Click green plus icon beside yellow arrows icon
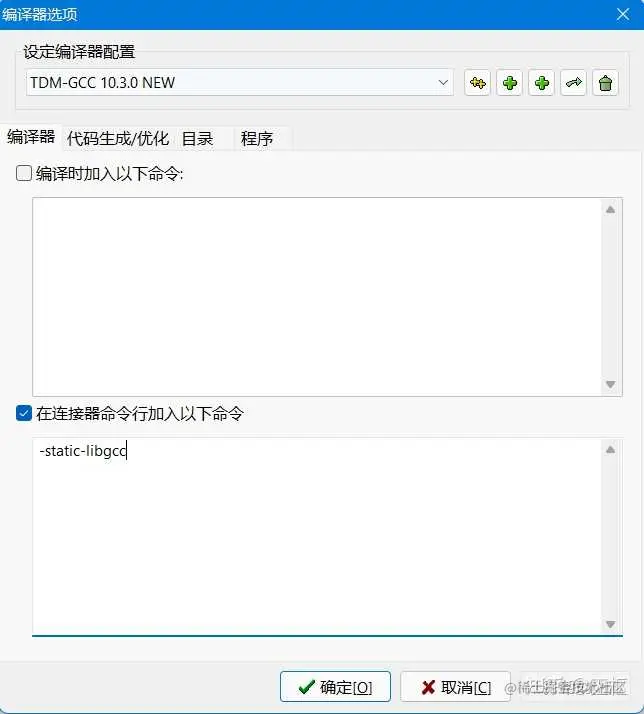The image size is (644, 714). 509,83
